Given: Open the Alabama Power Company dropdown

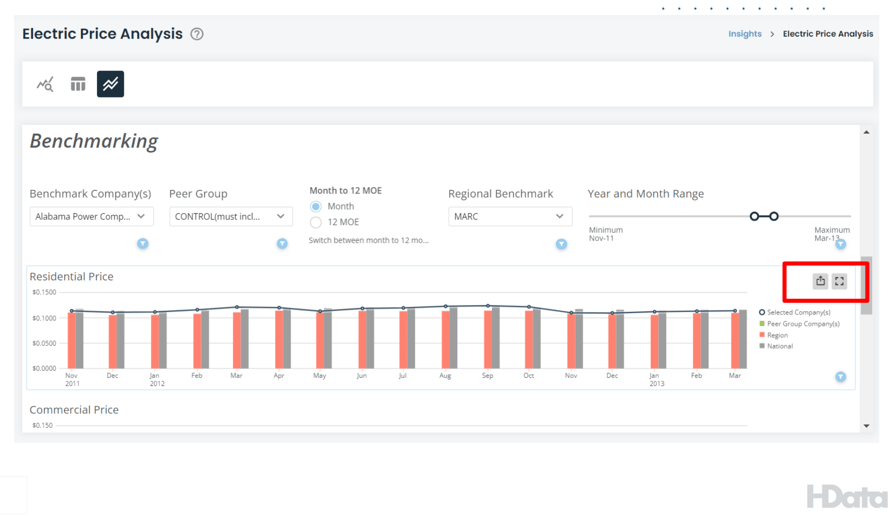Looking at the screenshot, I should click(91, 217).
